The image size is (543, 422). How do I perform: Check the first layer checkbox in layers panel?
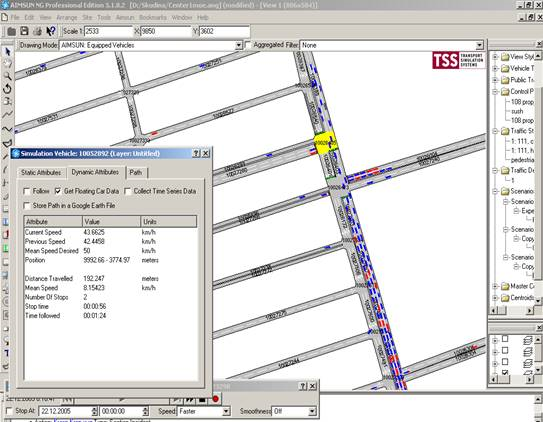point(505,339)
